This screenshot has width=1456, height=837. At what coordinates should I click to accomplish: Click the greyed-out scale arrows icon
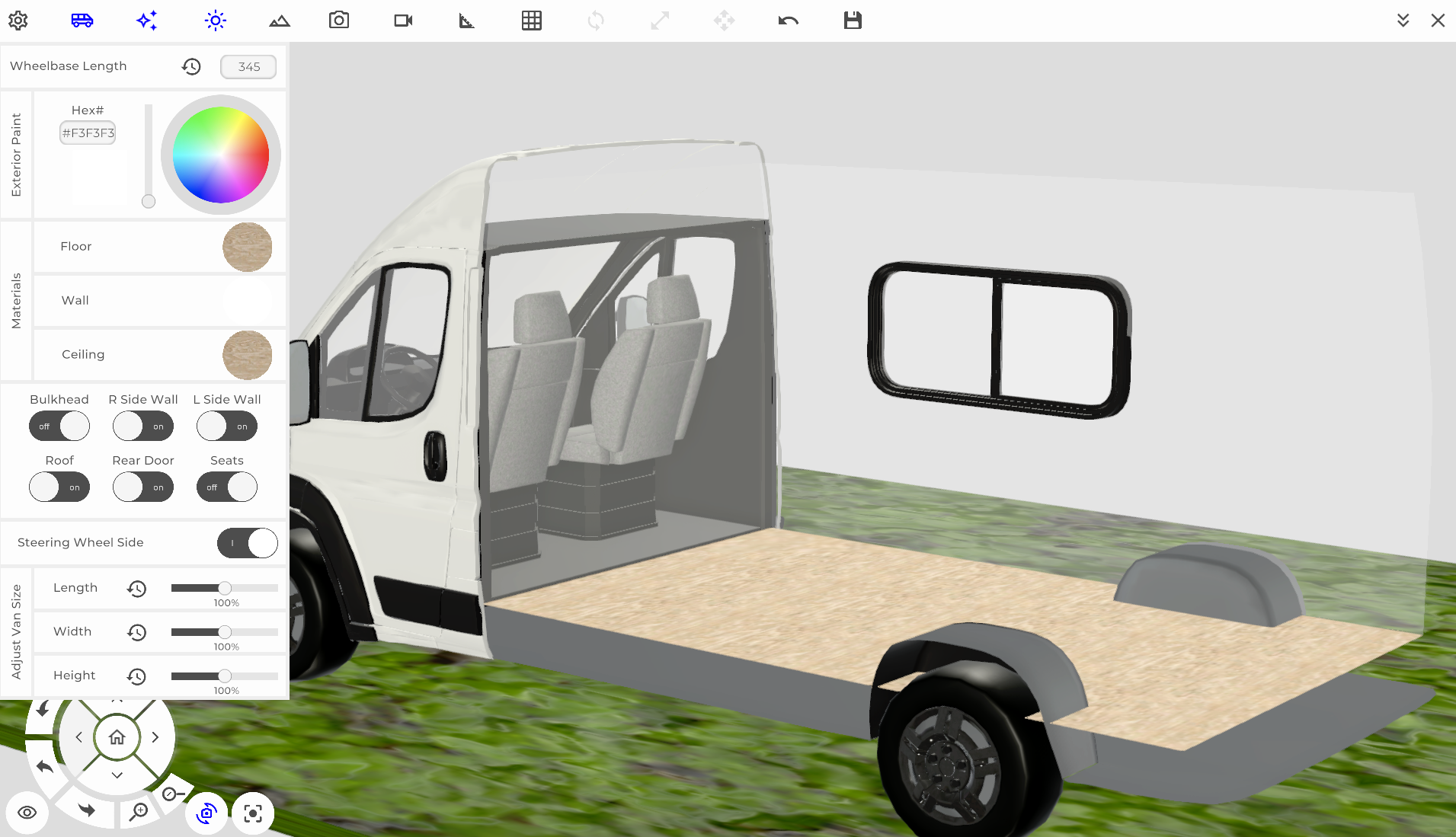tap(660, 21)
